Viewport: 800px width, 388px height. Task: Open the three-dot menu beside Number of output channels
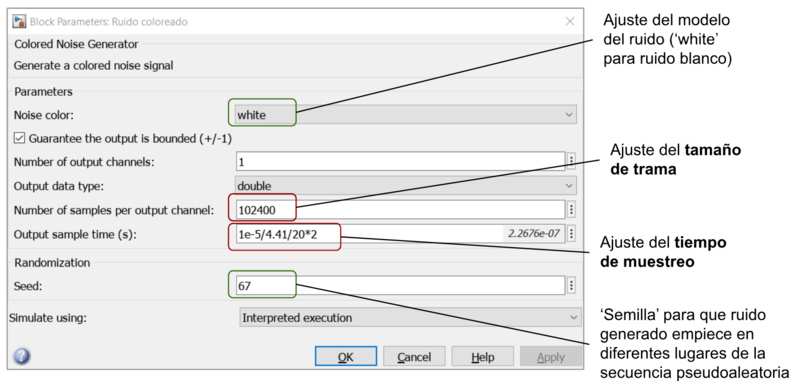(x=571, y=161)
